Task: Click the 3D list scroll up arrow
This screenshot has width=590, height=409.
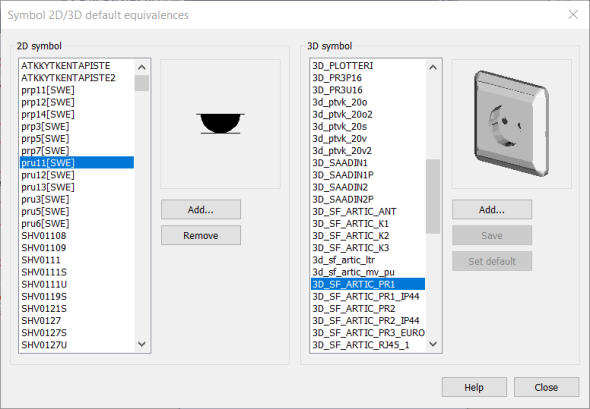Action: tap(433, 67)
